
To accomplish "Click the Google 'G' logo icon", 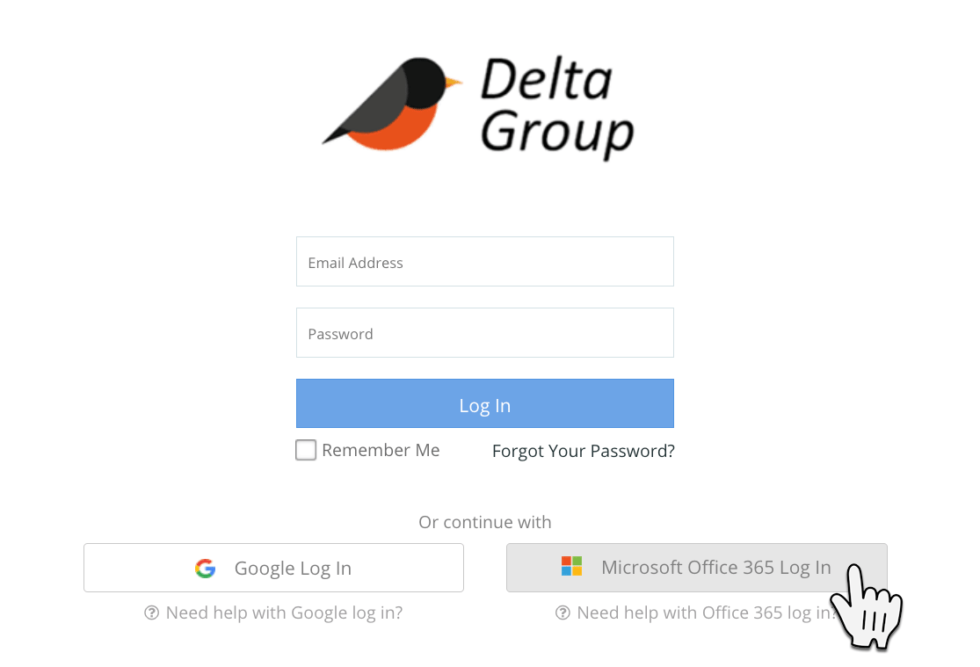I will [x=205, y=568].
